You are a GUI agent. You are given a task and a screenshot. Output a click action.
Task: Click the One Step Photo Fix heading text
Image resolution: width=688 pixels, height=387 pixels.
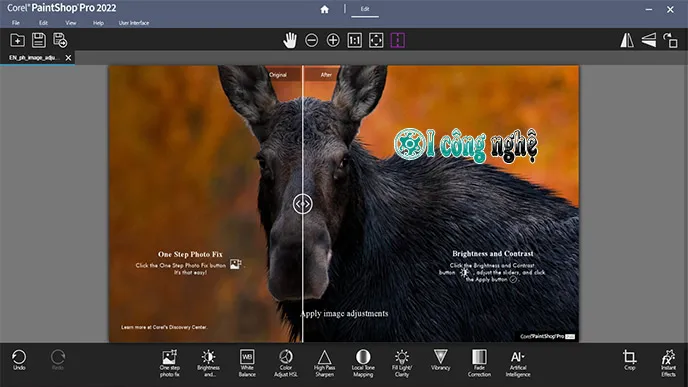(190, 254)
